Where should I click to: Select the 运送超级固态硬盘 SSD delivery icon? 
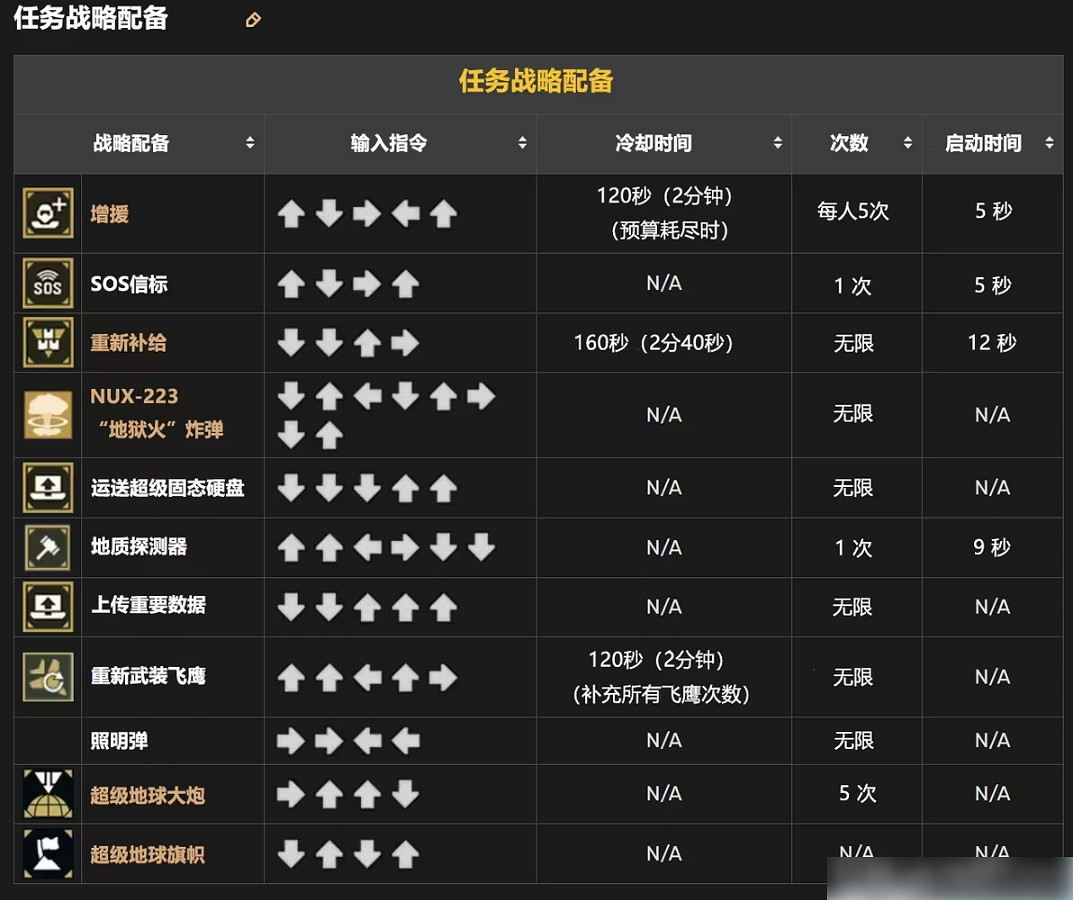[46, 488]
